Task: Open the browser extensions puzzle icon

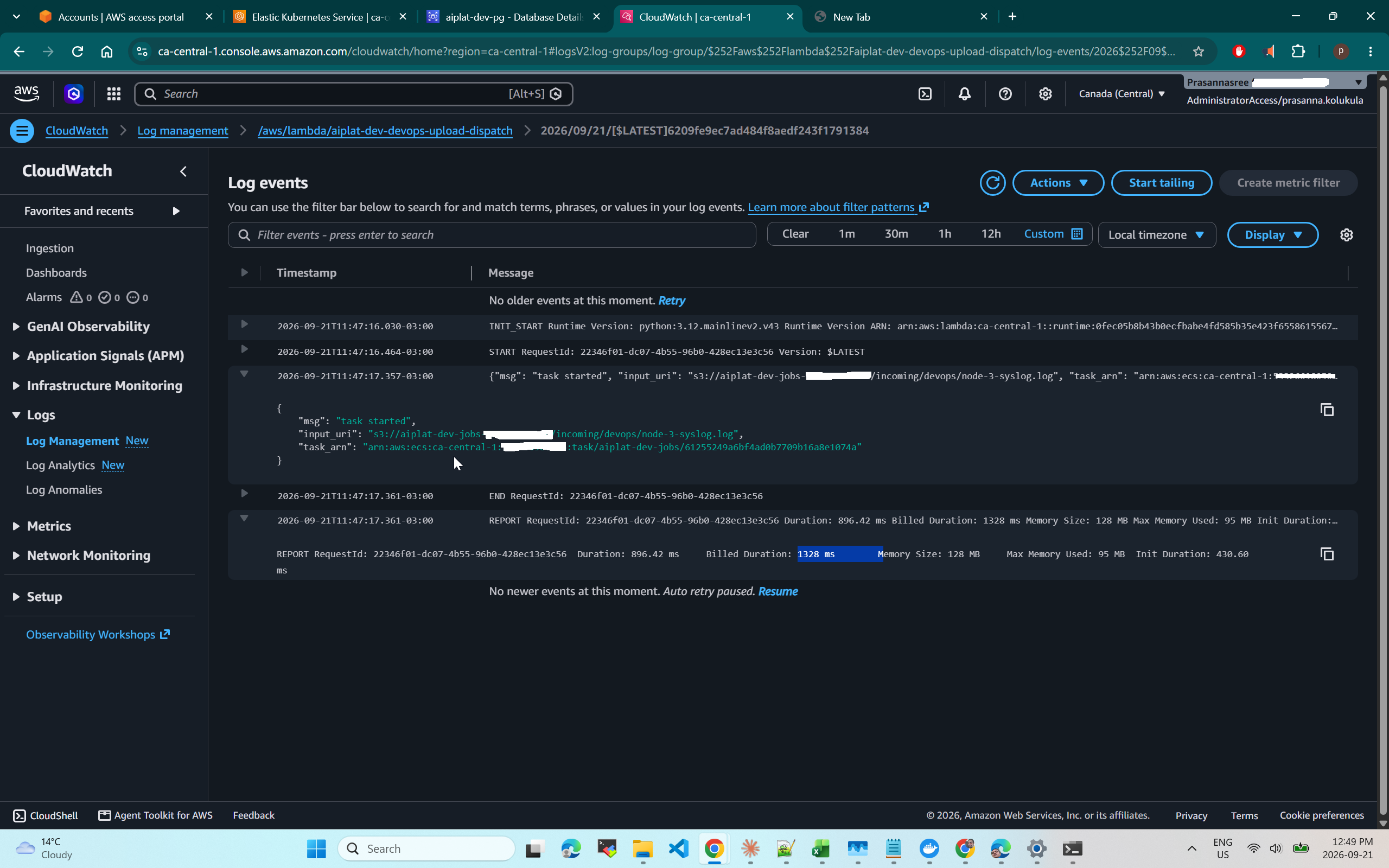Action: (x=1298, y=51)
